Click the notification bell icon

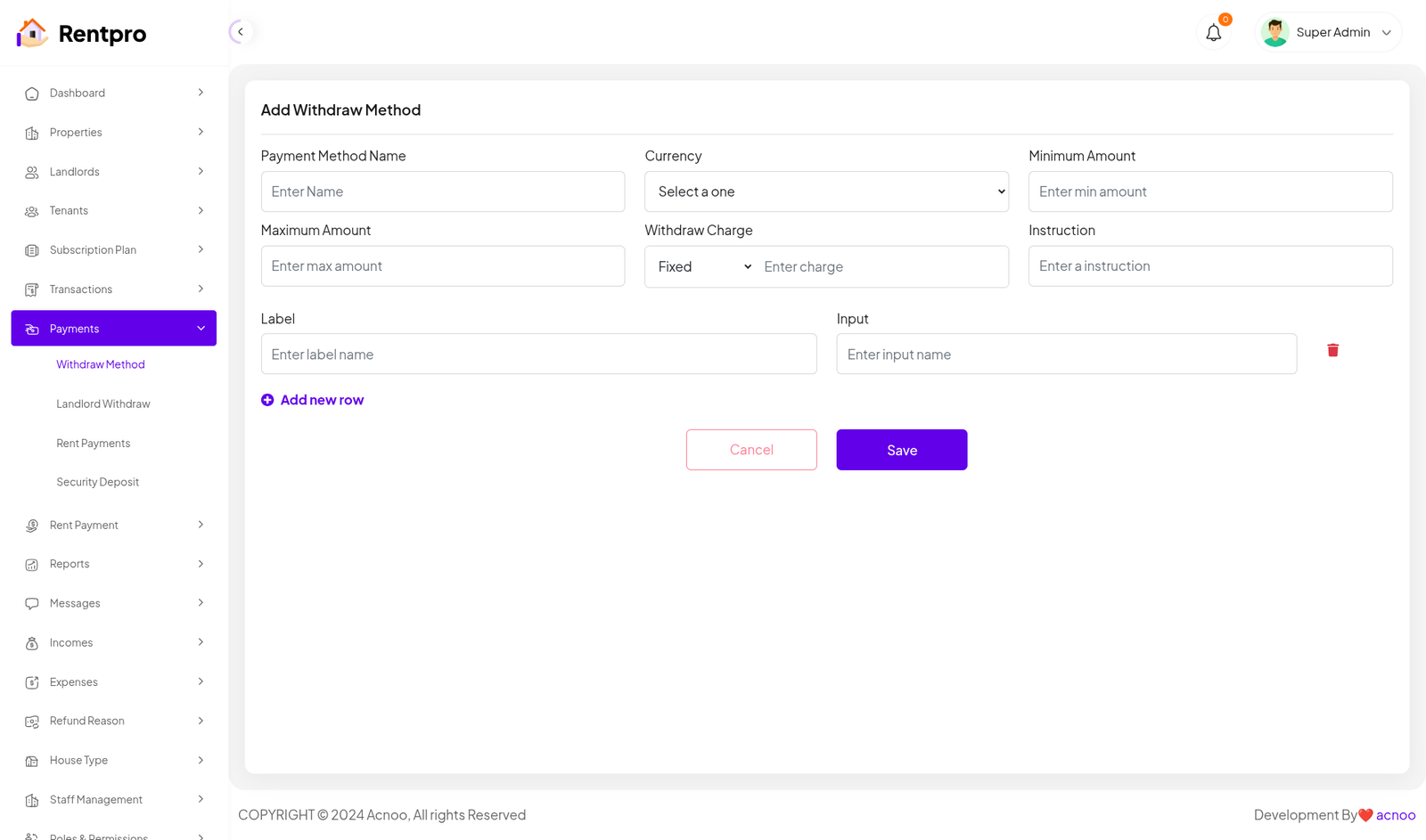click(x=1213, y=33)
